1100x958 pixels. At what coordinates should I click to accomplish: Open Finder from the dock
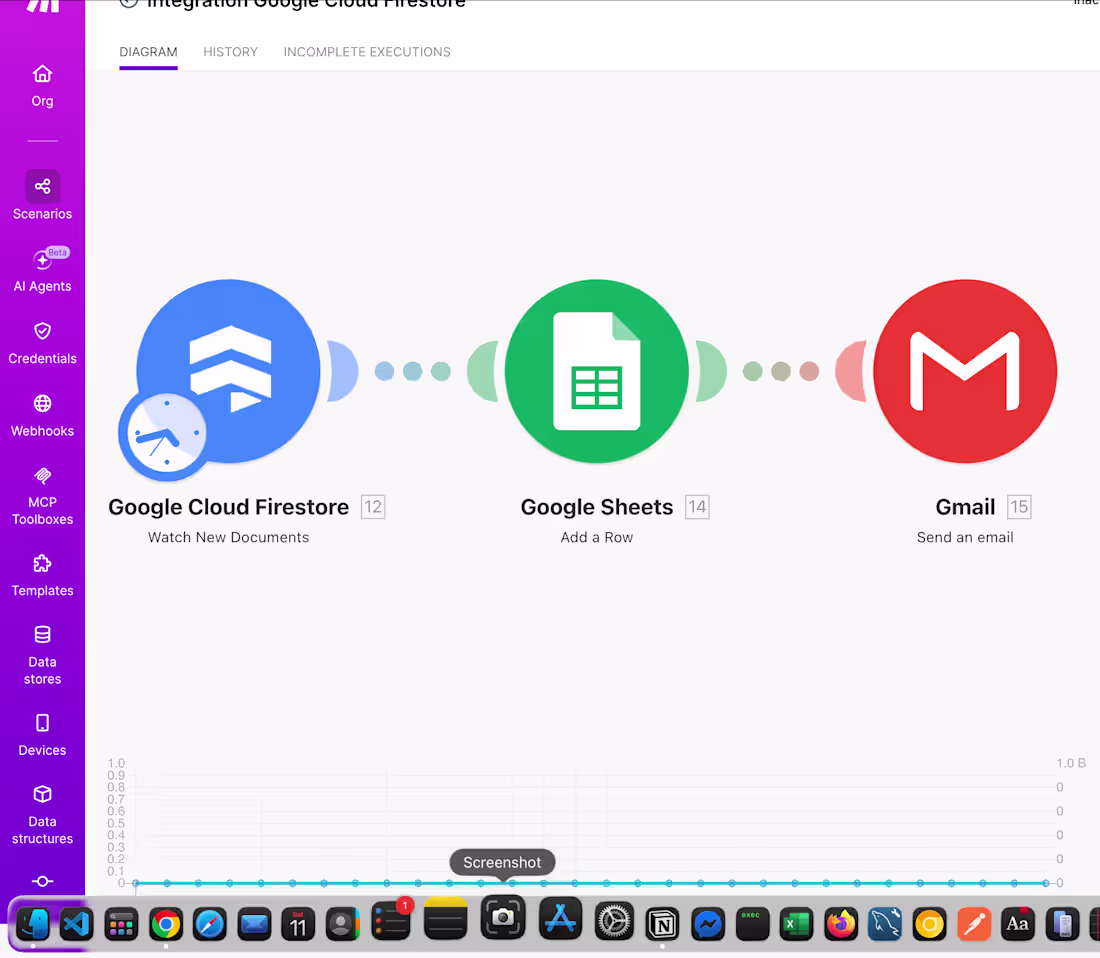pyautogui.click(x=32, y=924)
